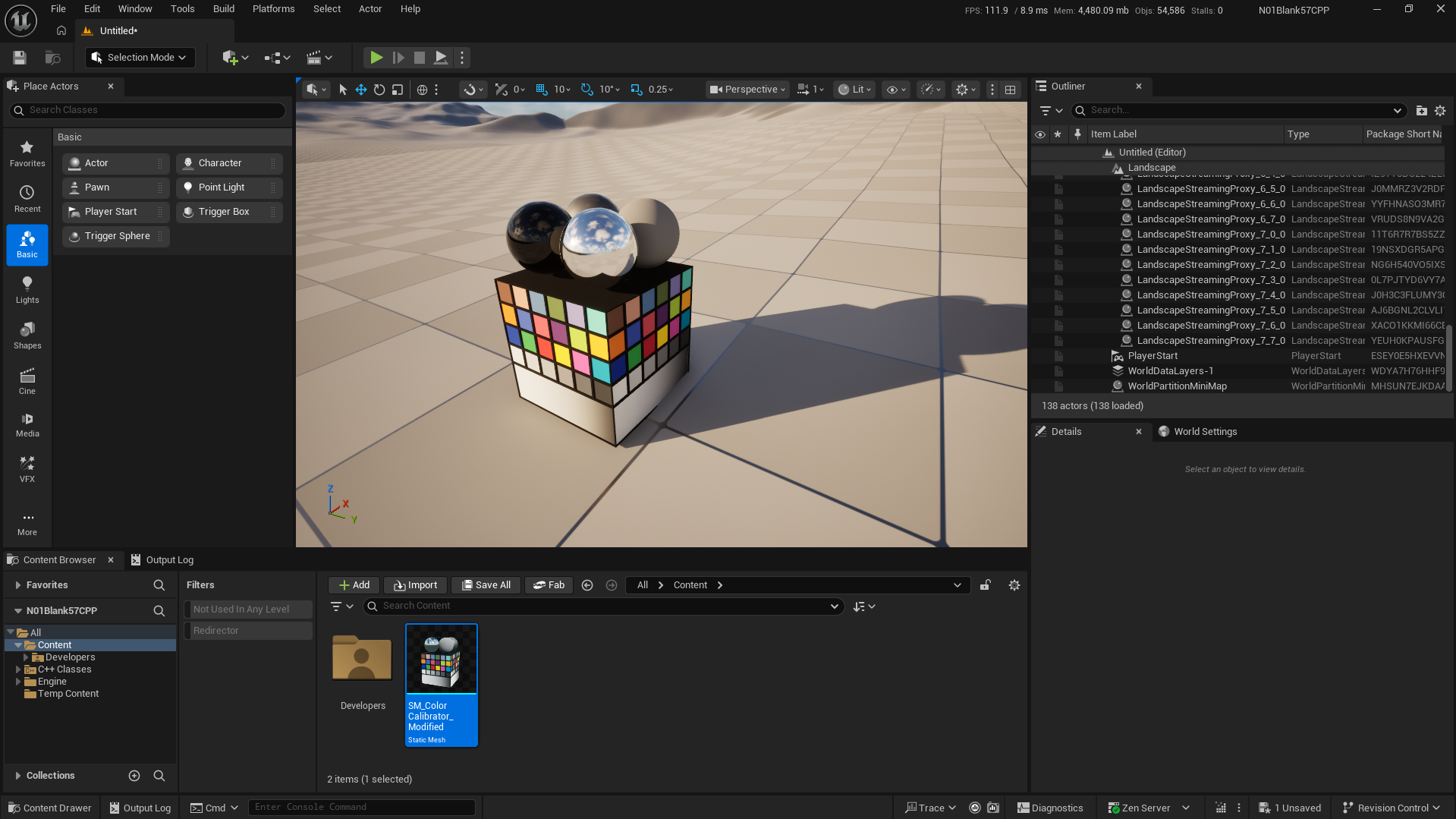Open Outliner settings gear icon
1456x819 pixels.
click(1440, 111)
